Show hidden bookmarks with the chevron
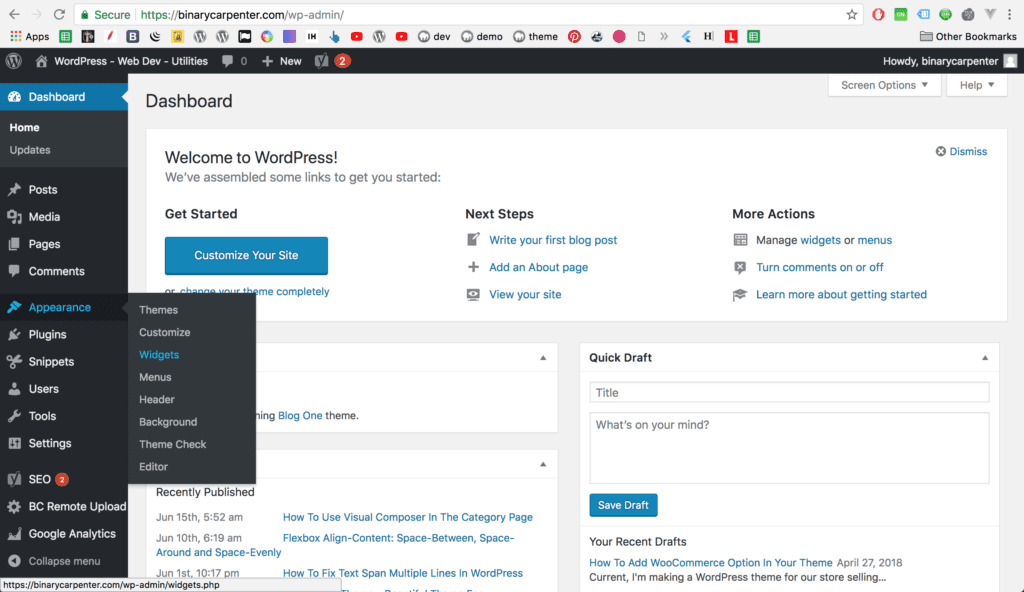Image resolution: width=1024 pixels, height=592 pixels. point(664,37)
